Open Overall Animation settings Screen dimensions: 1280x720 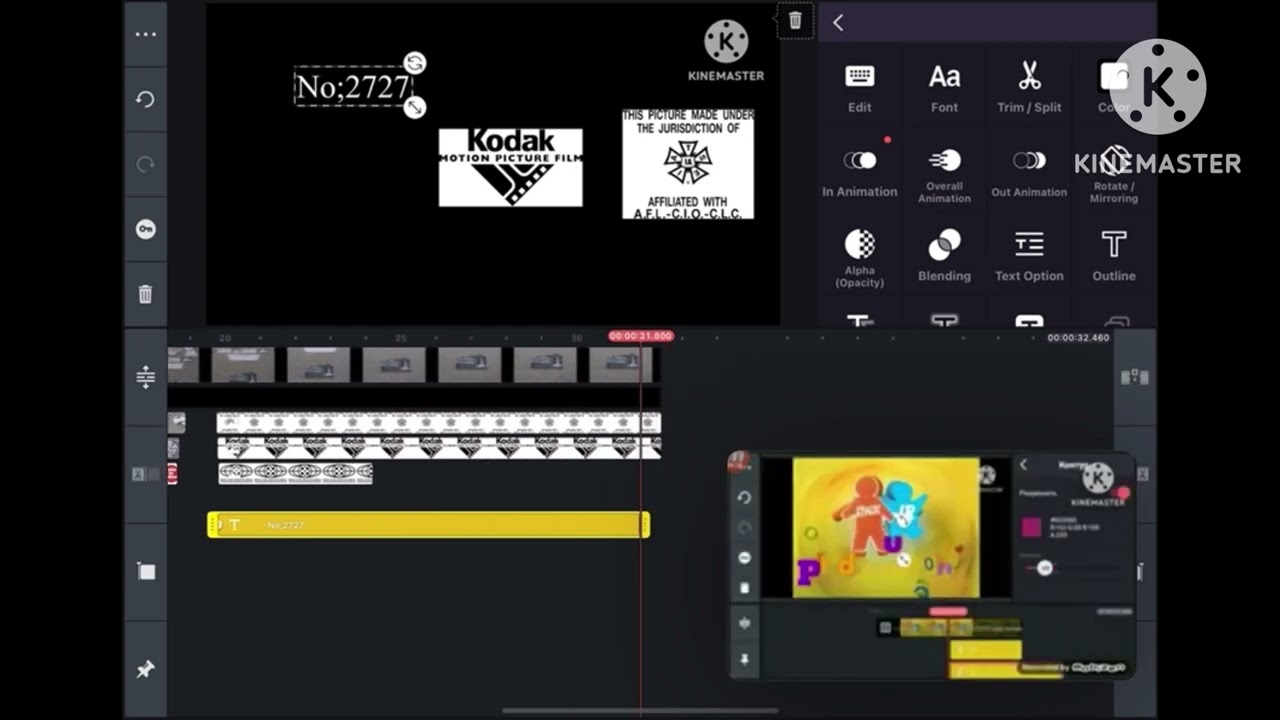pyautogui.click(x=944, y=176)
